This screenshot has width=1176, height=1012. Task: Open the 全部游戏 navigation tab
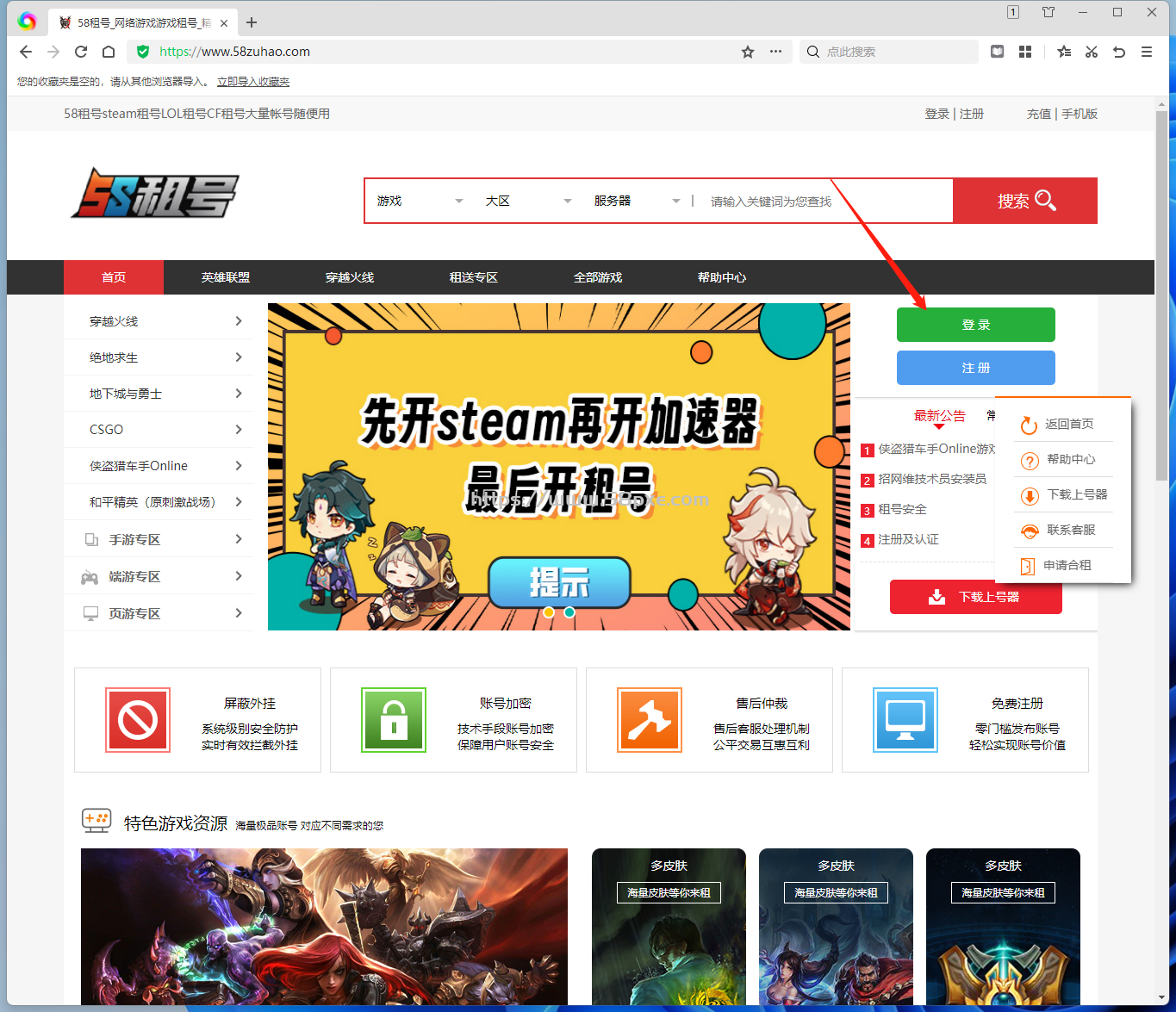click(598, 277)
